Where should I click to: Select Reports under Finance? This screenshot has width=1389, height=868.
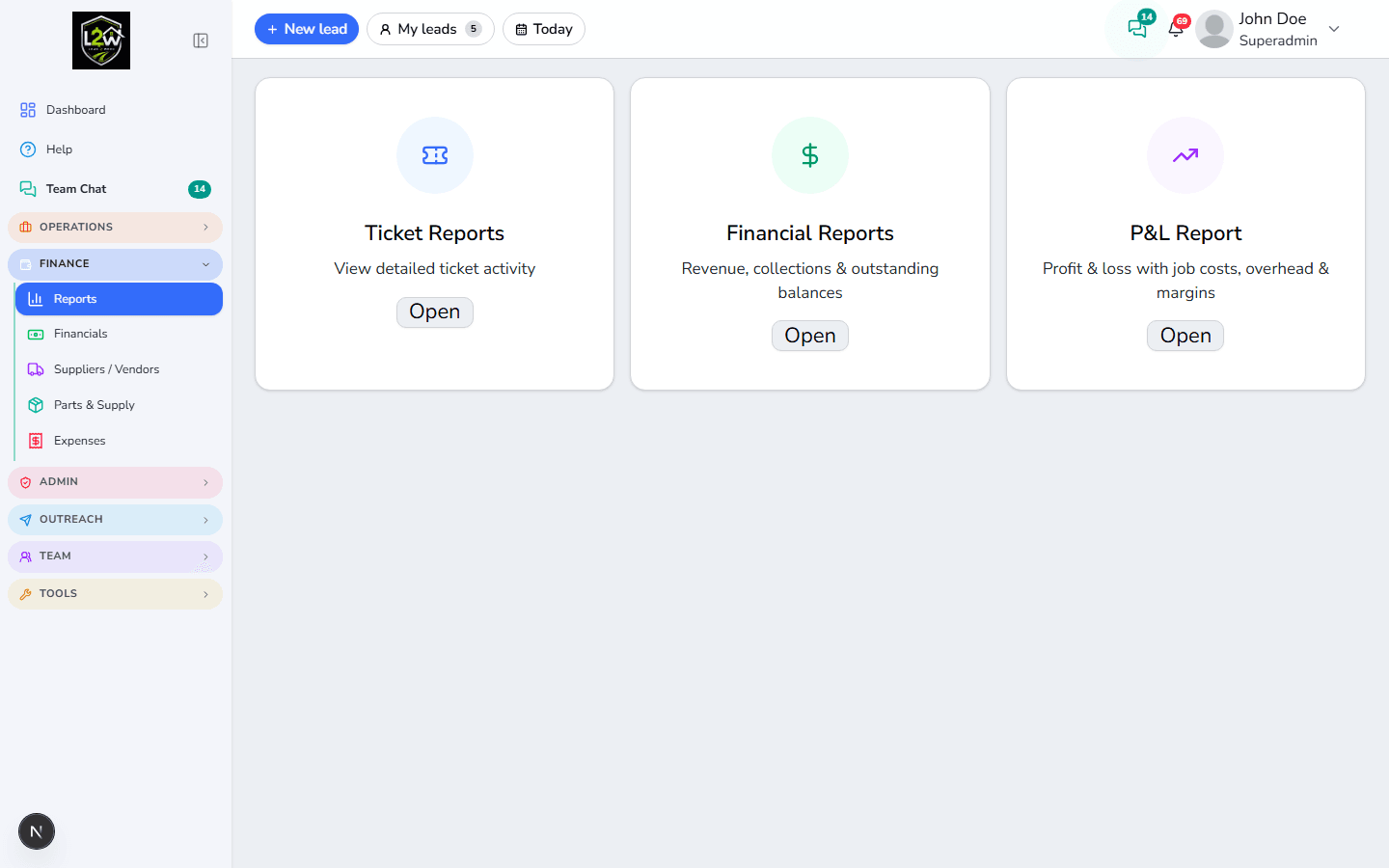[119, 299]
